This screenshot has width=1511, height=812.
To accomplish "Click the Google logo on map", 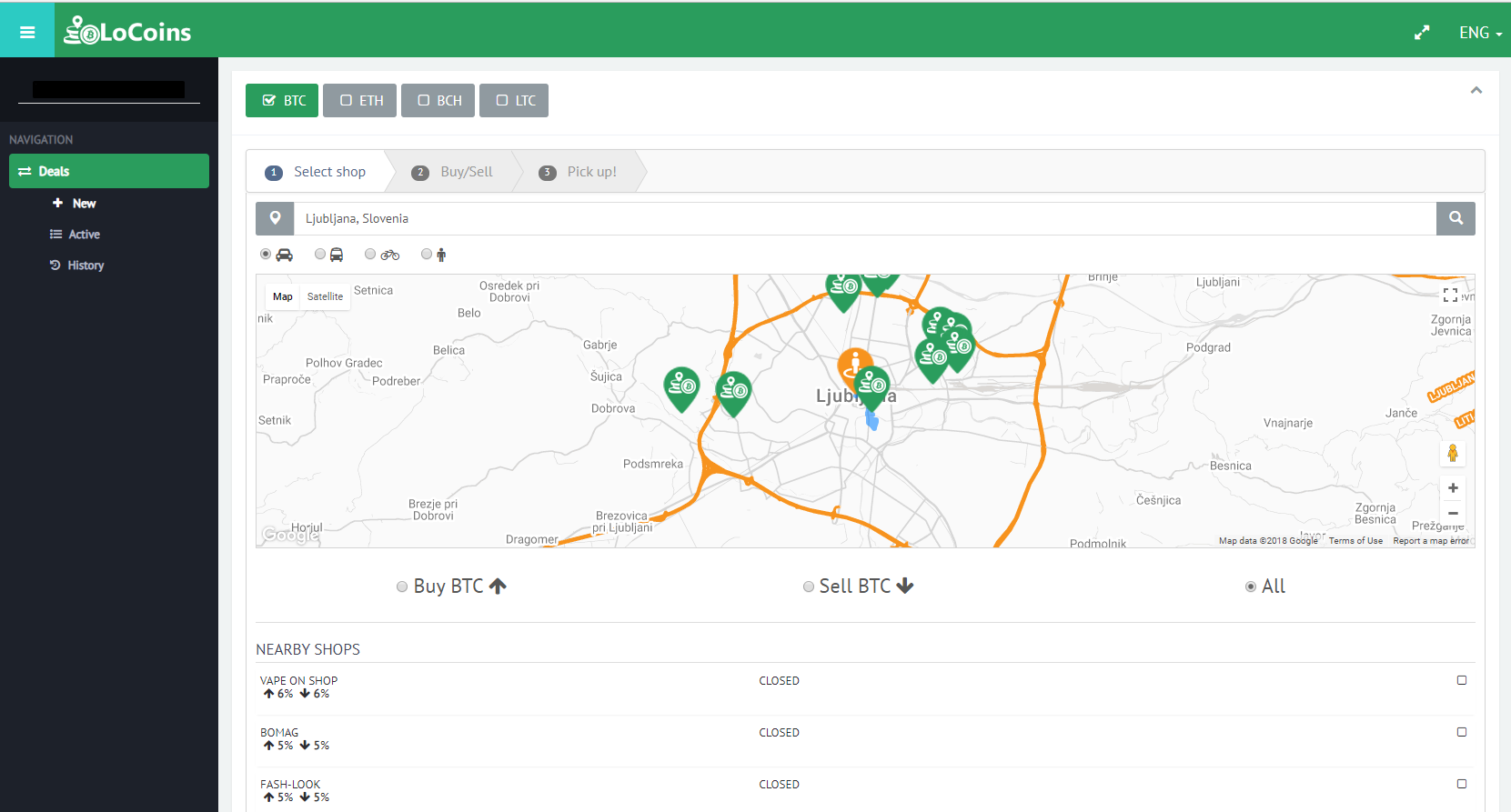I will (x=290, y=535).
